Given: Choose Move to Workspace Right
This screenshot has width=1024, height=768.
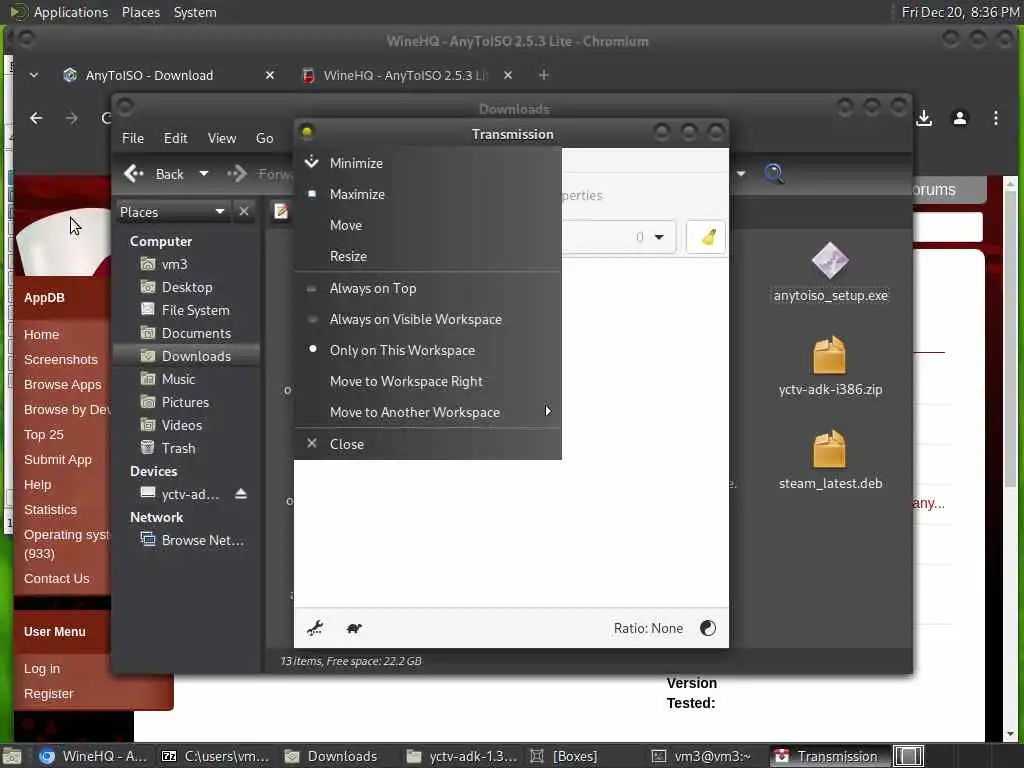Looking at the screenshot, I should (428, 381).
